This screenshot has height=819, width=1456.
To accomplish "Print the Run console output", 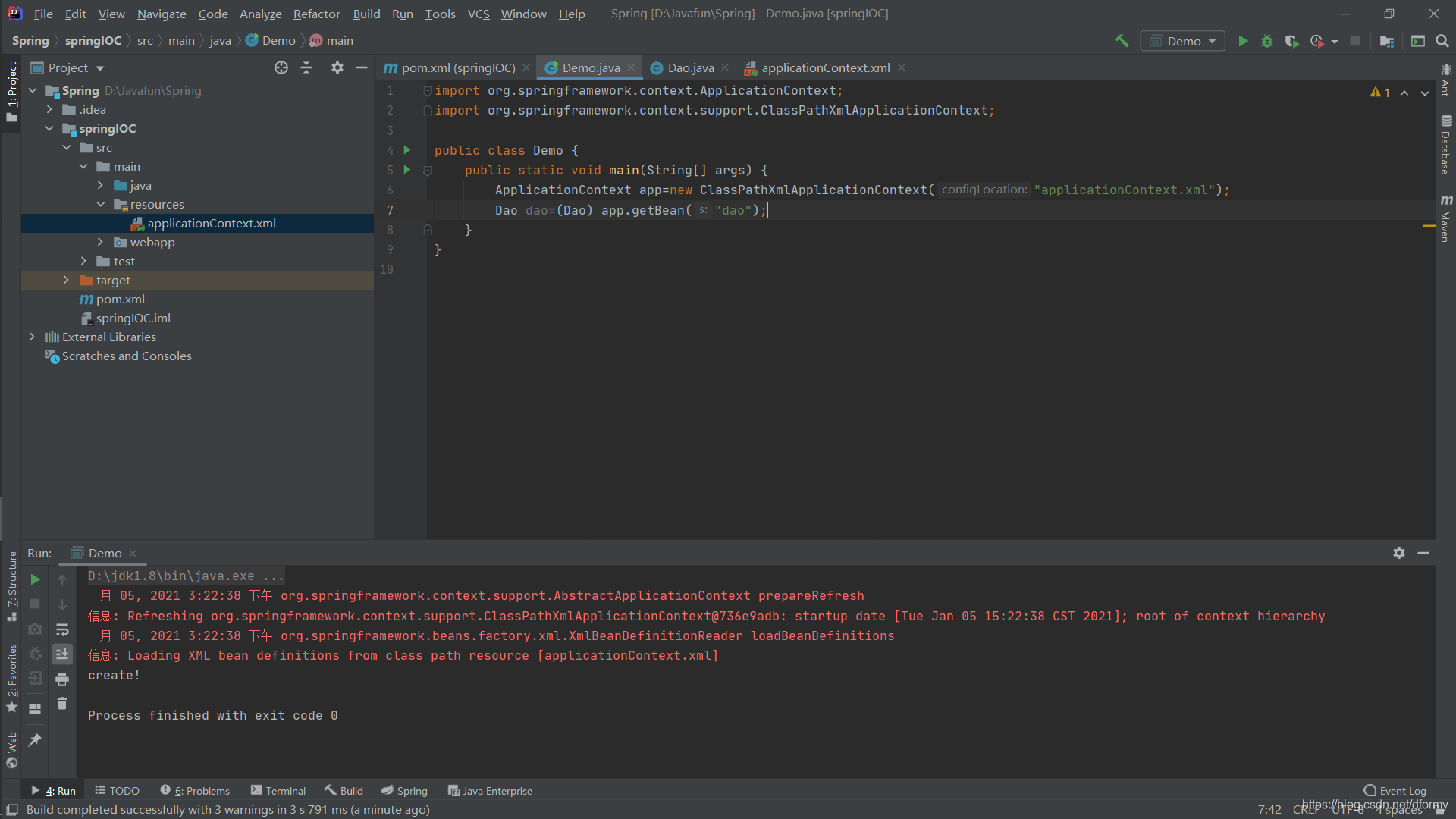I will (x=62, y=679).
